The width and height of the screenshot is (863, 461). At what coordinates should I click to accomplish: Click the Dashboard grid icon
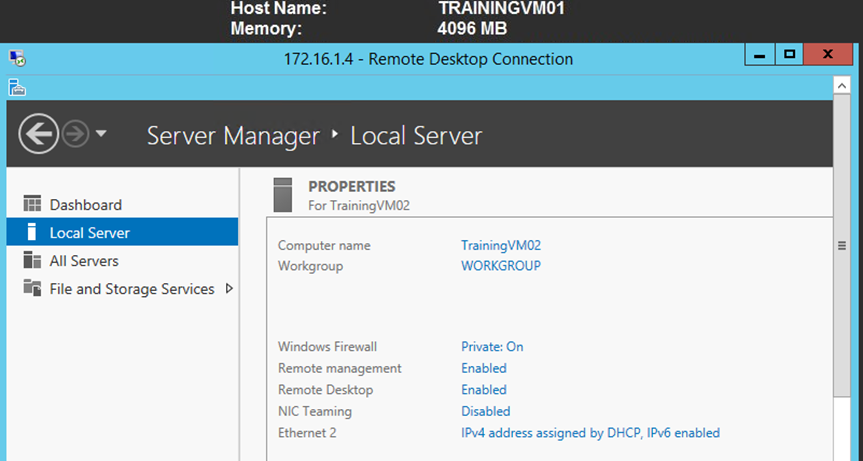32,204
